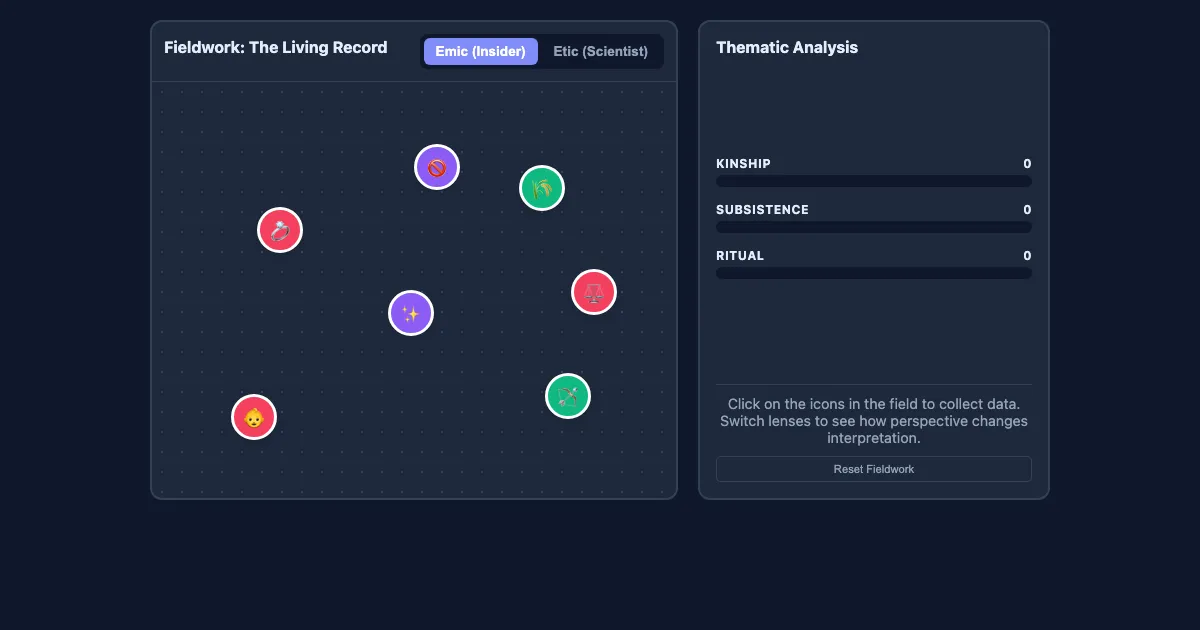Reset Fieldwork progress
1200x630 pixels.
click(874, 469)
